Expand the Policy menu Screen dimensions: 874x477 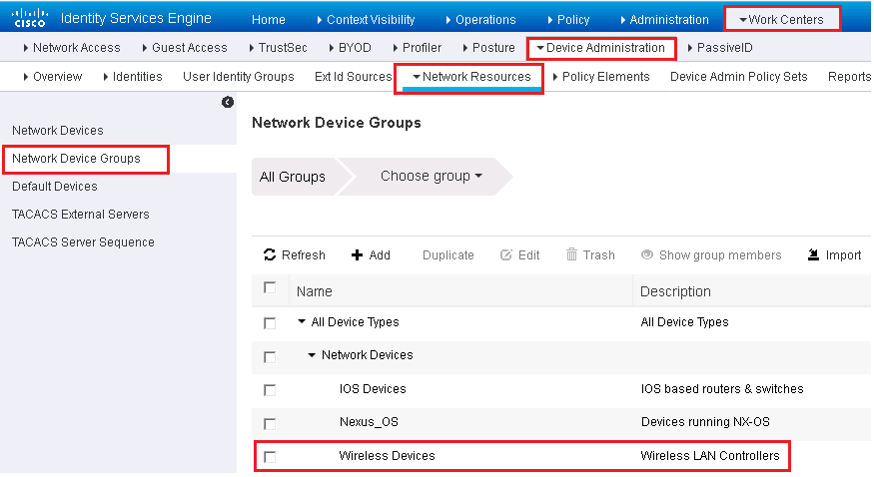click(568, 20)
